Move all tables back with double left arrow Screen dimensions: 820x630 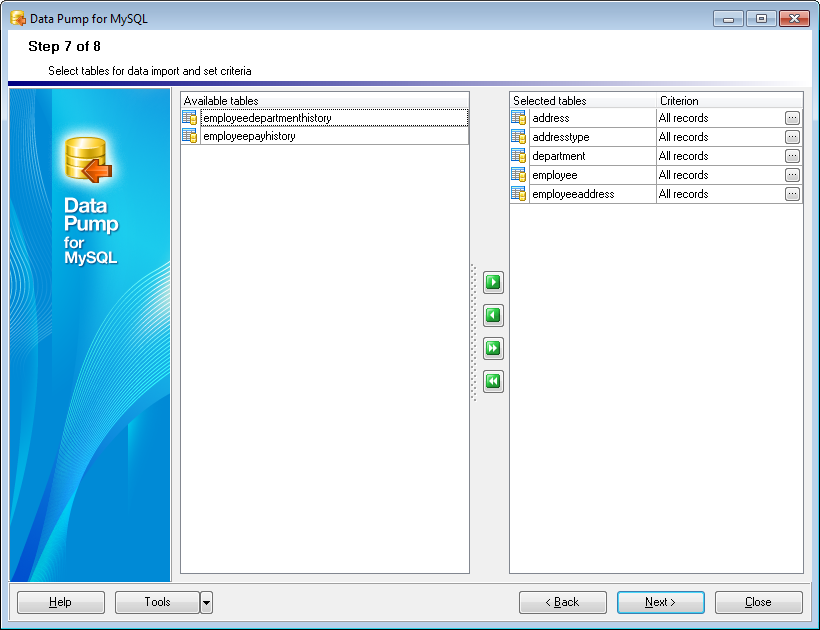492,381
